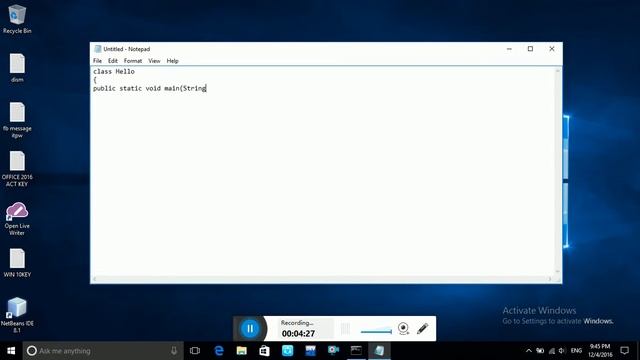Open the clock showing 9:45 PM
This screenshot has width=640, height=360.
click(x=600, y=351)
